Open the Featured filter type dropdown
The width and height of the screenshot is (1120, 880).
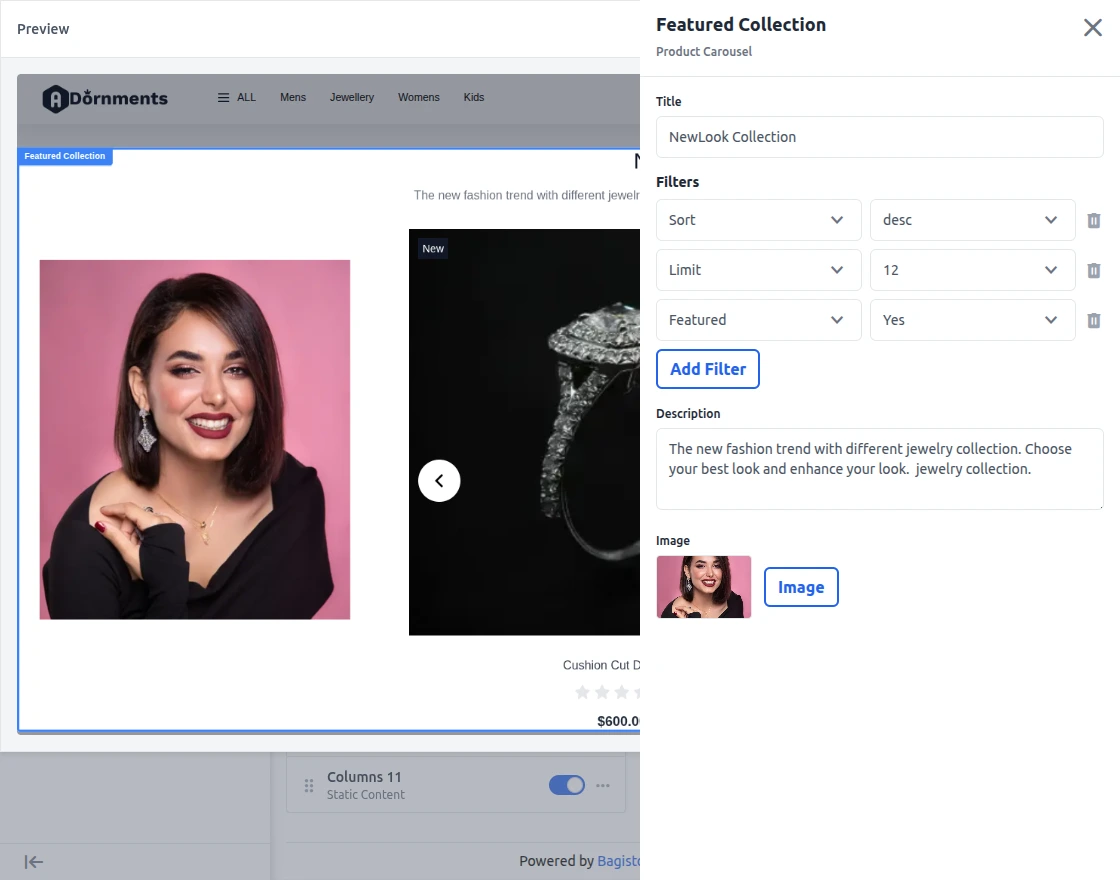click(758, 320)
